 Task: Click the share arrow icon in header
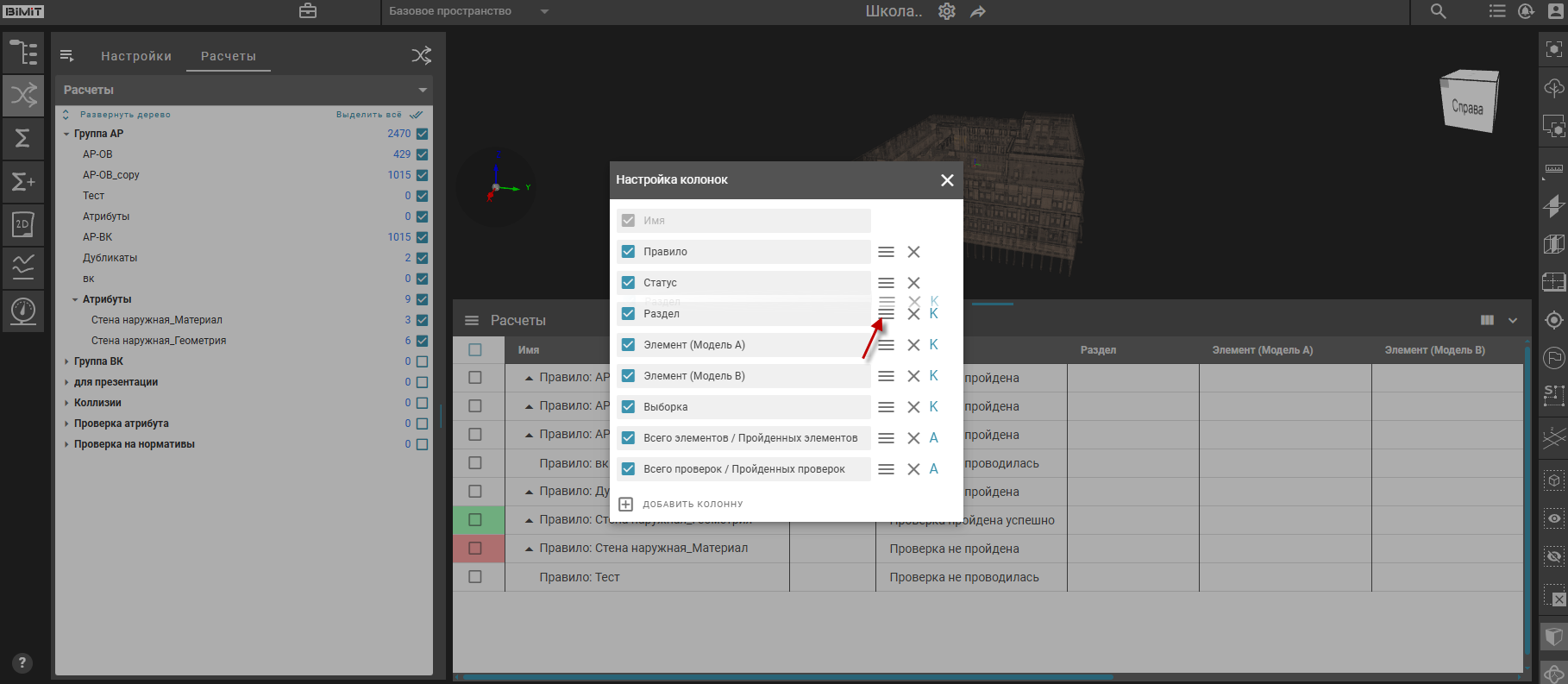(978, 11)
